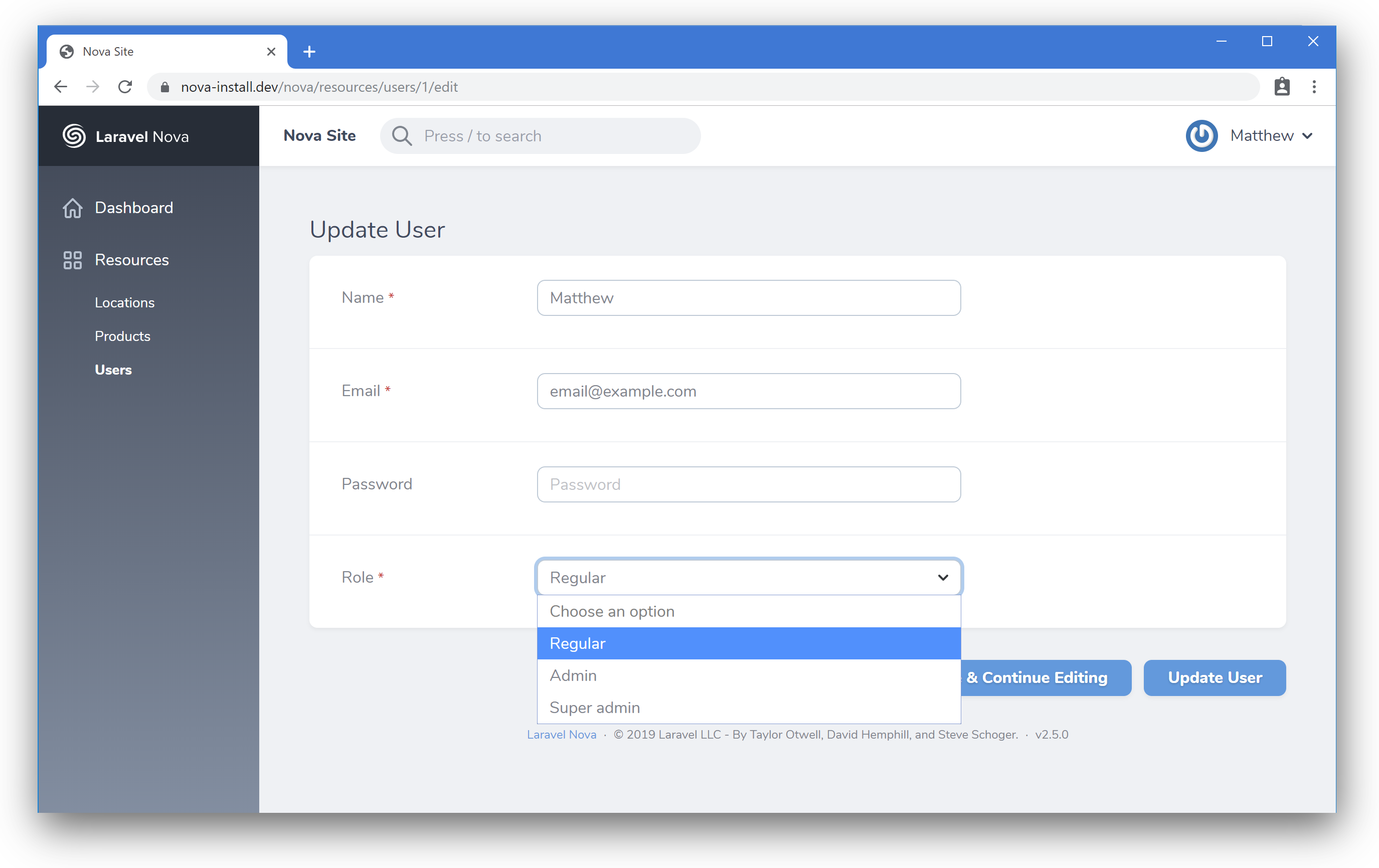Collapse the Role dropdown arrow
The image size is (1379, 868).
click(943, 577)
